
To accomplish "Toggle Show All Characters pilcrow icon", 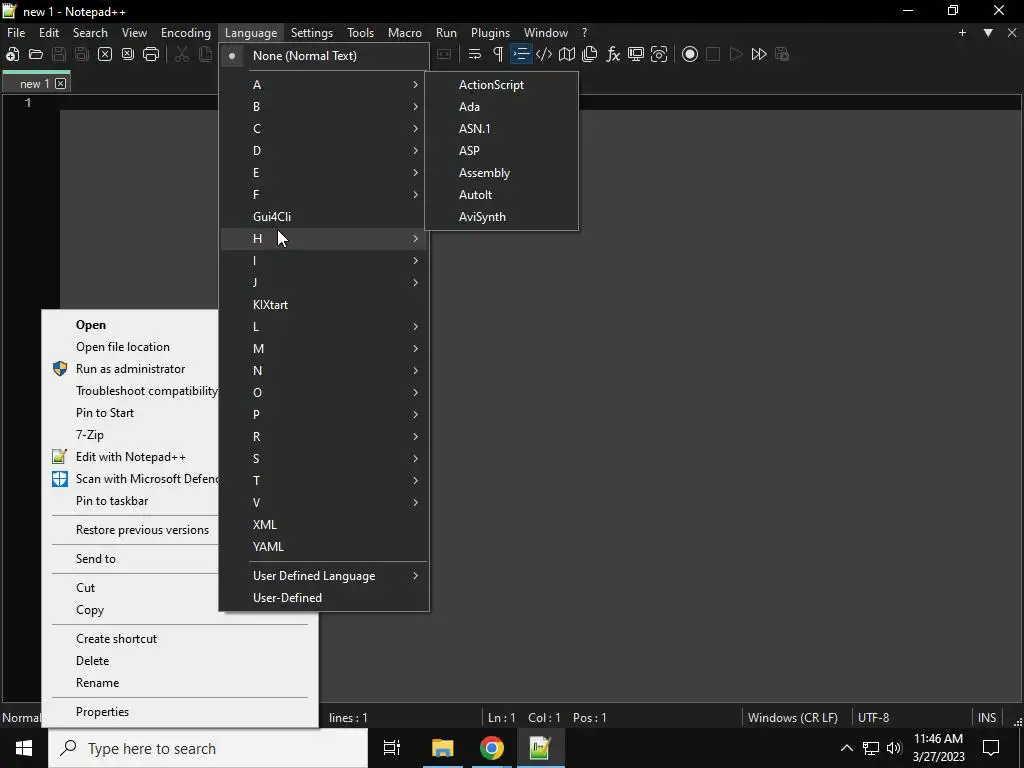I will tap(498, 54).
